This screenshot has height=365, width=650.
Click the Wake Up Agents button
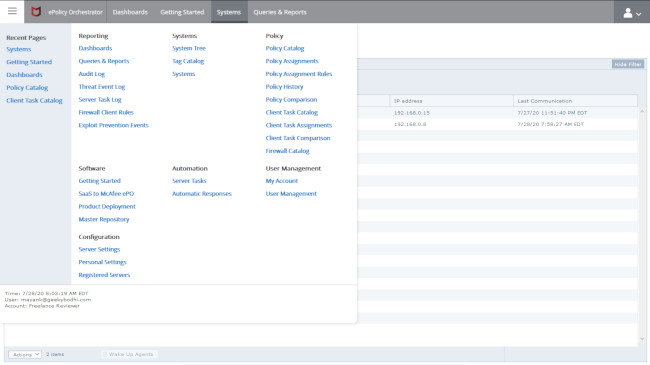tap(129, 354)
